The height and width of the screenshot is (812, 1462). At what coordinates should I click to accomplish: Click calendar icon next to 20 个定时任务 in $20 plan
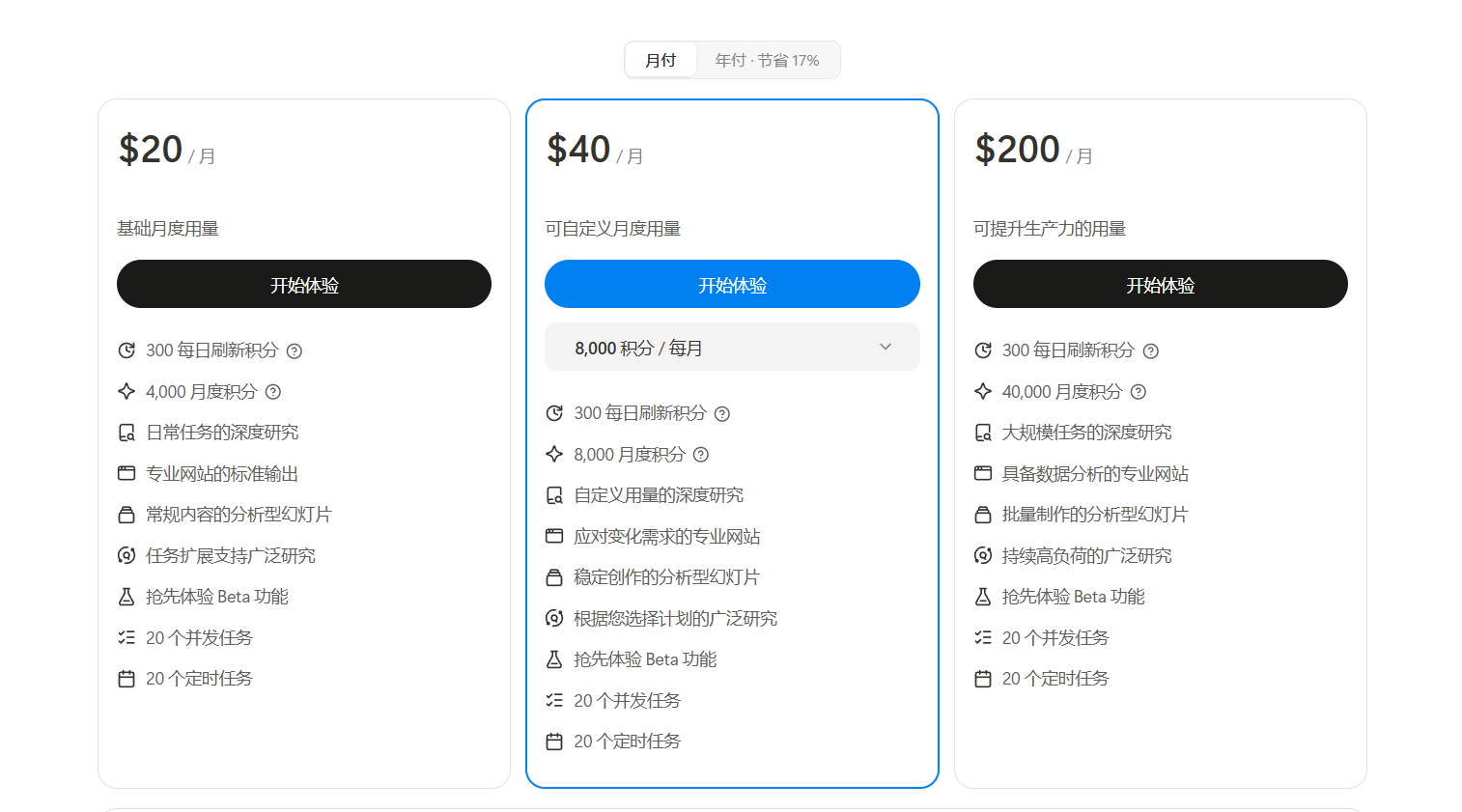pos(127,679)
